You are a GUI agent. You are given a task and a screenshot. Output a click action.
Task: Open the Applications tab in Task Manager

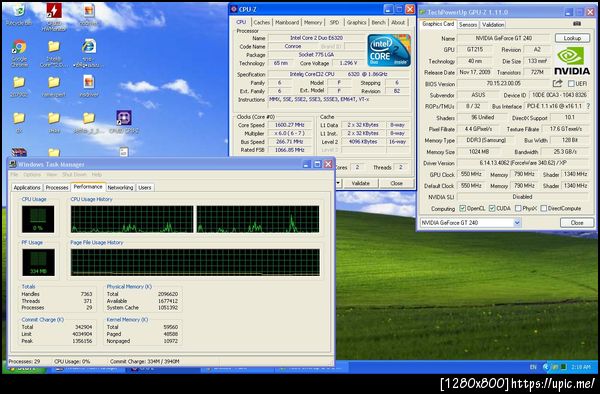click(27, 187)
